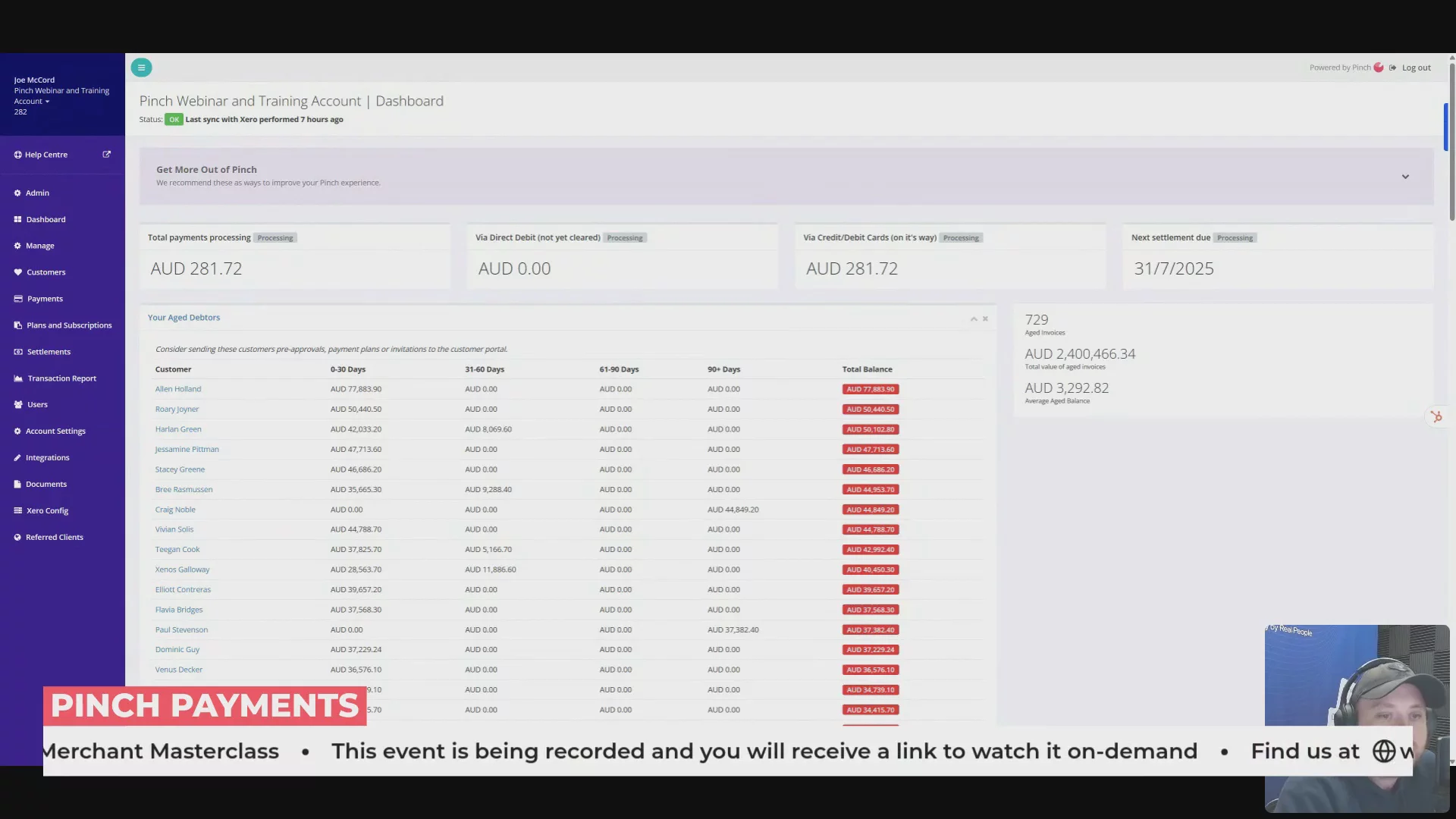Open Integrations in the sidebar
This screenshot has height=819, width=1456.
tap(48, 458)
